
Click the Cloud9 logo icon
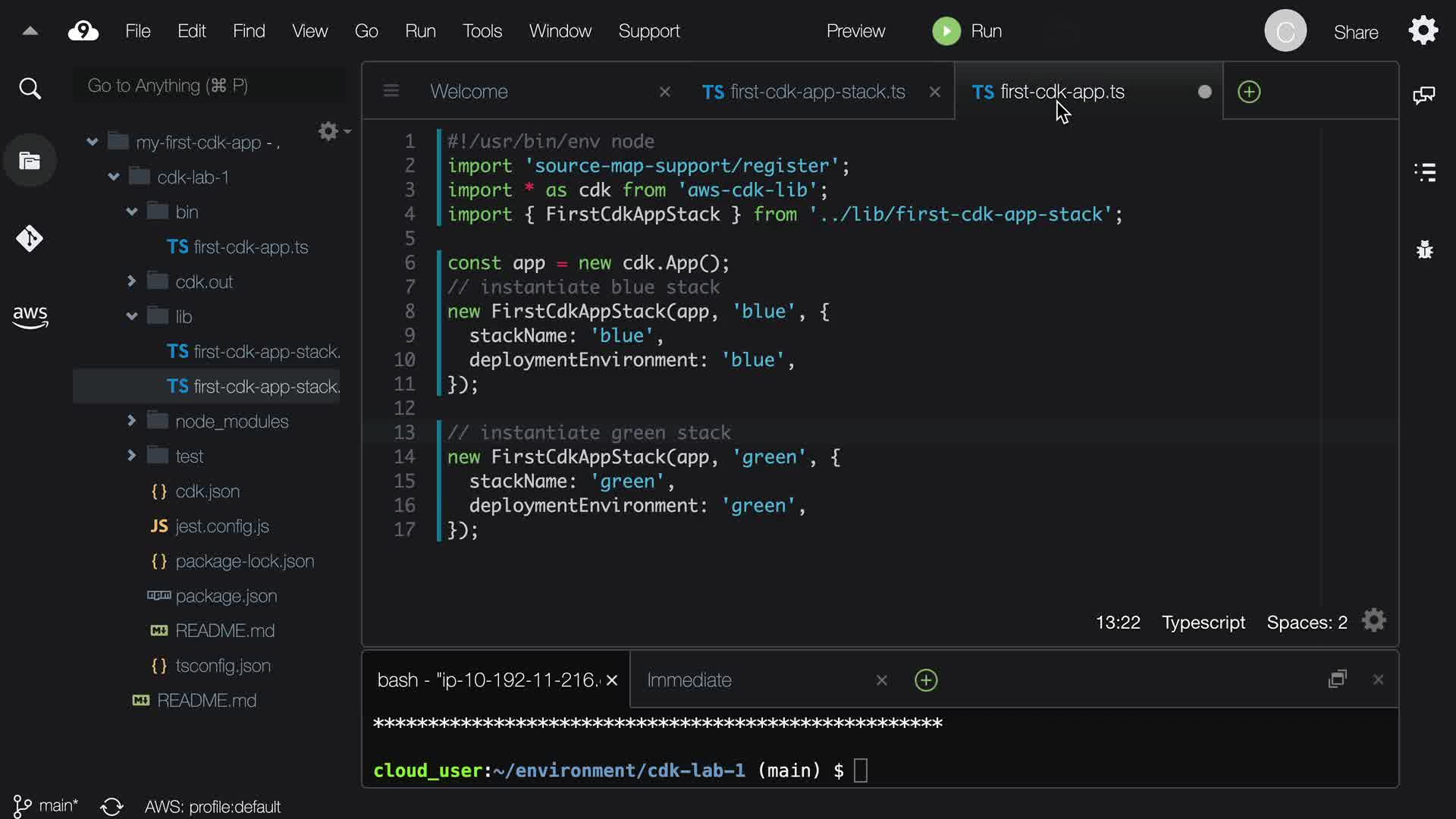(83, 31)
